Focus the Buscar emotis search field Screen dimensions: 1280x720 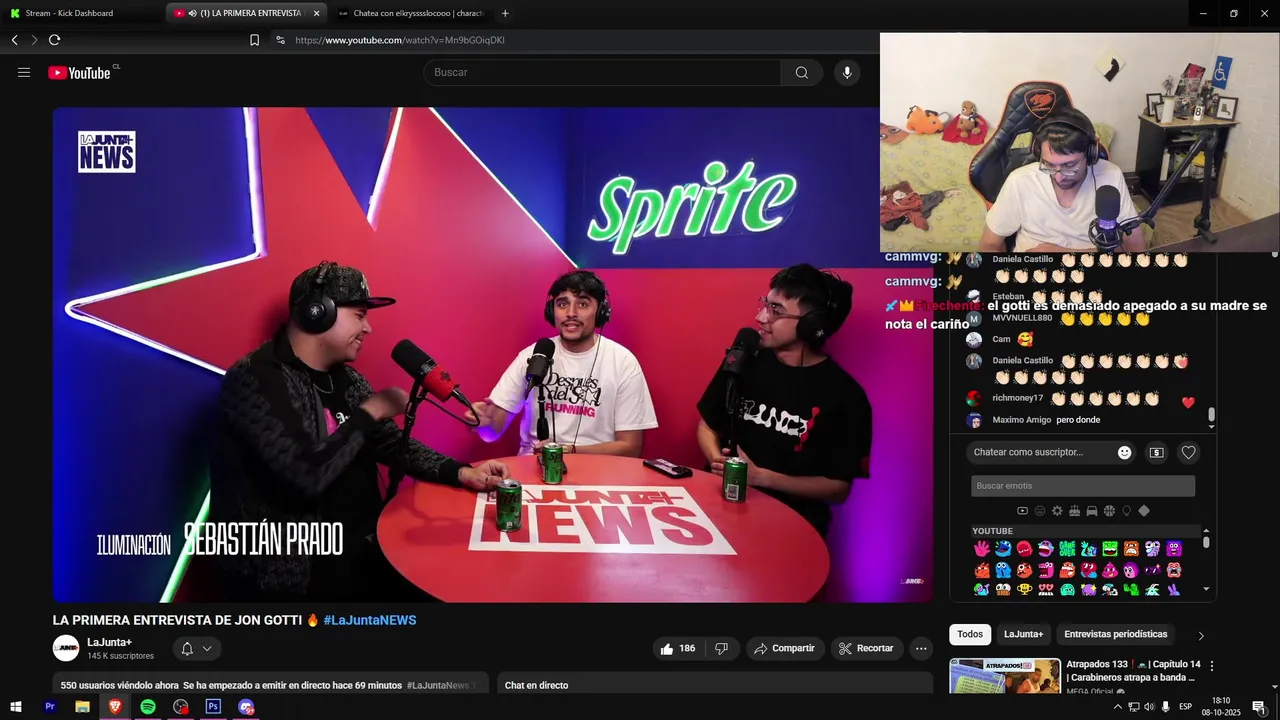pyautogui.click(x=1083, y=486)
